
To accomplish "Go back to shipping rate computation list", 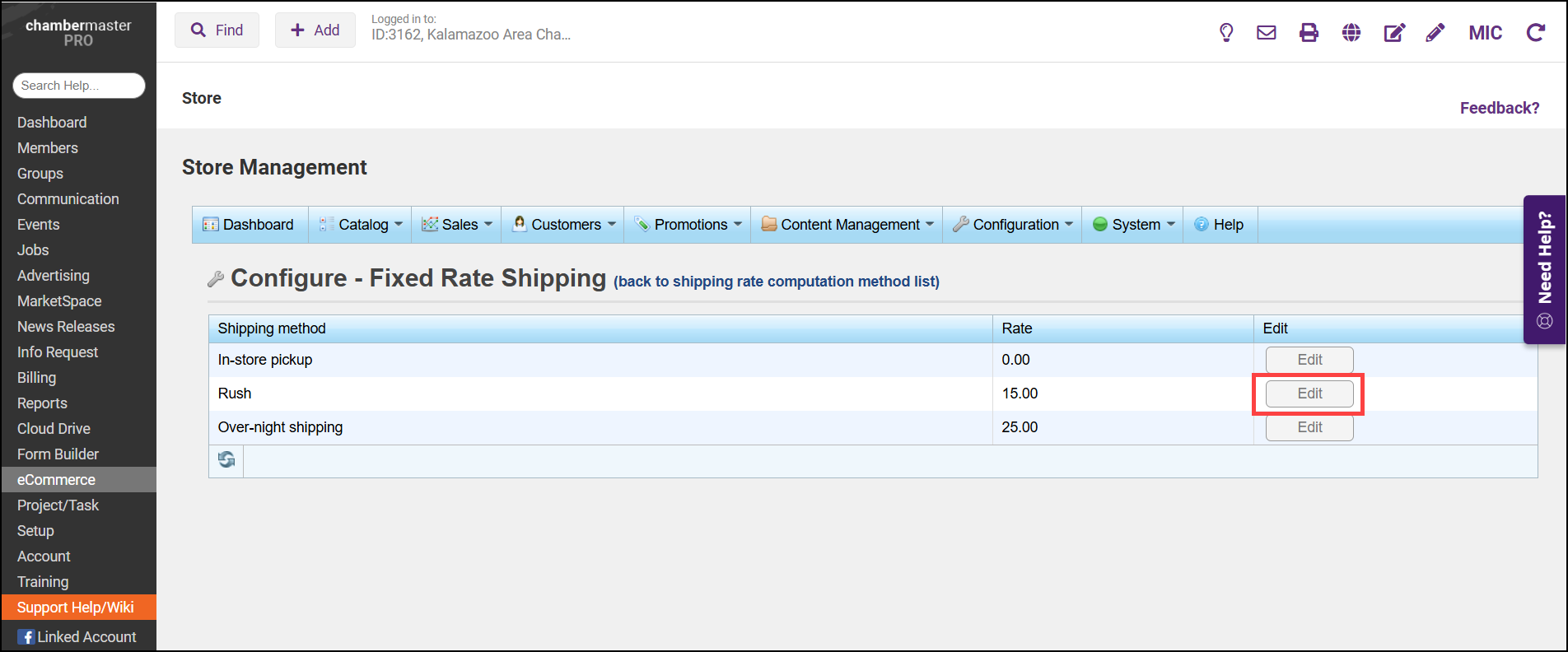I will point(776,282).
